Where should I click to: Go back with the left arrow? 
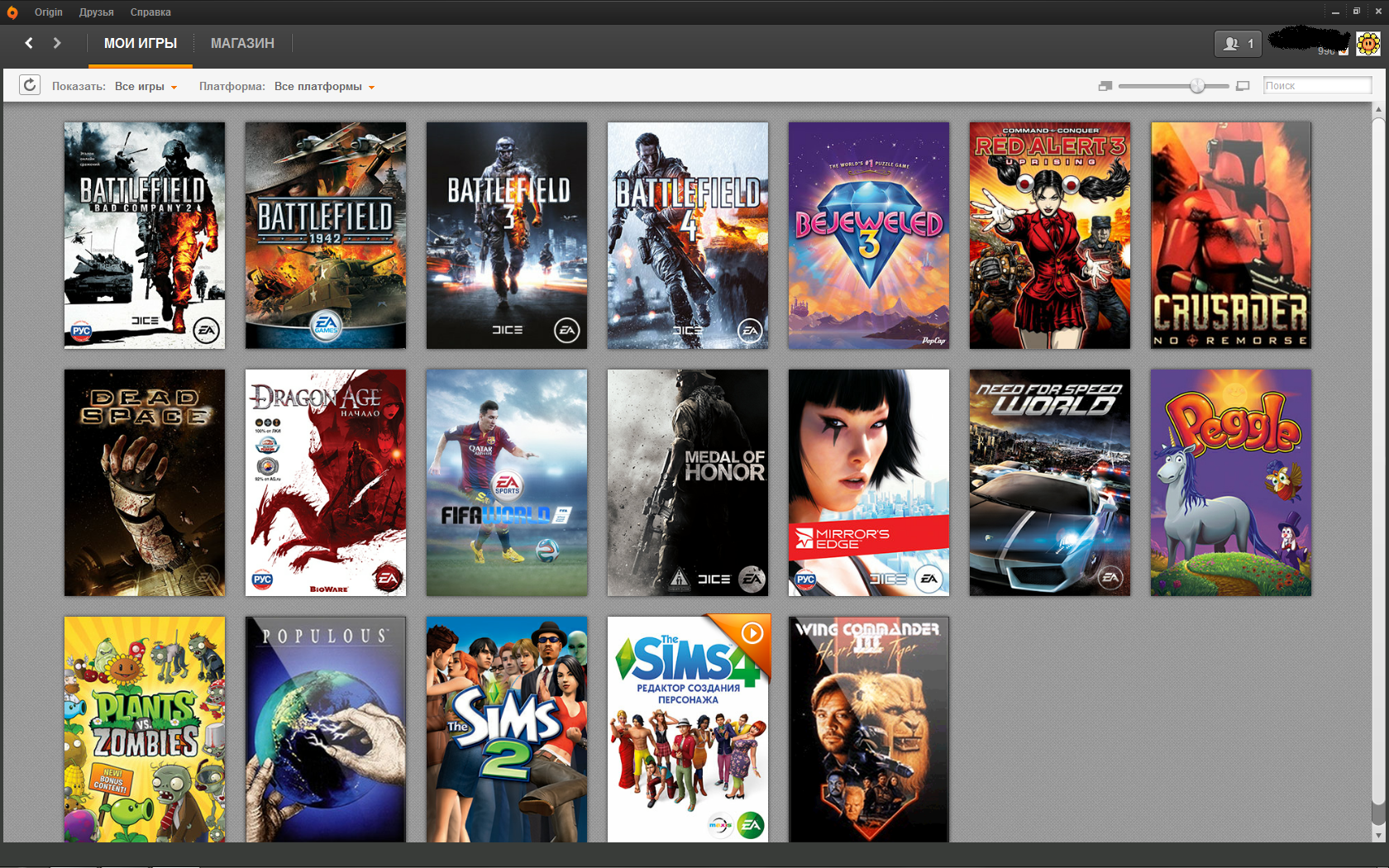tap(29, 43)
